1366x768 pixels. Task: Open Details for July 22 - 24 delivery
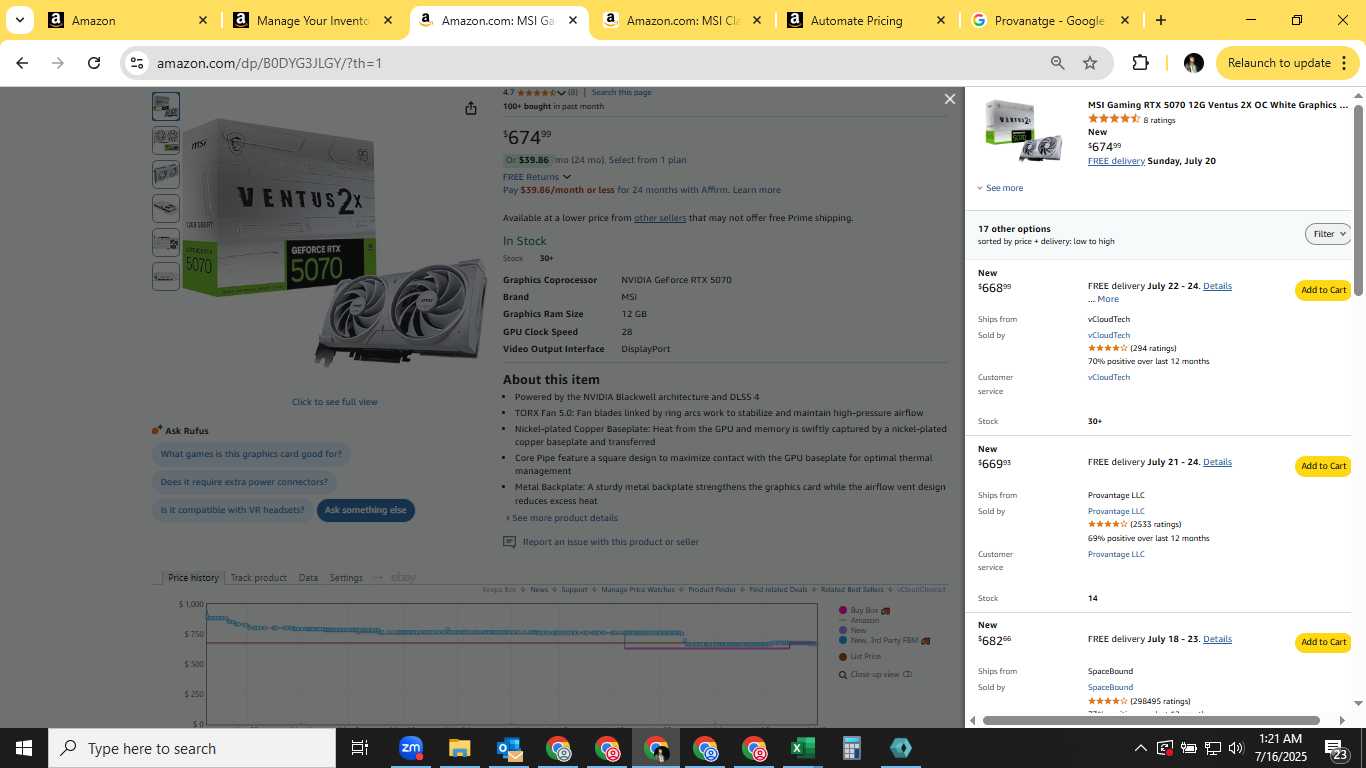1217,286
